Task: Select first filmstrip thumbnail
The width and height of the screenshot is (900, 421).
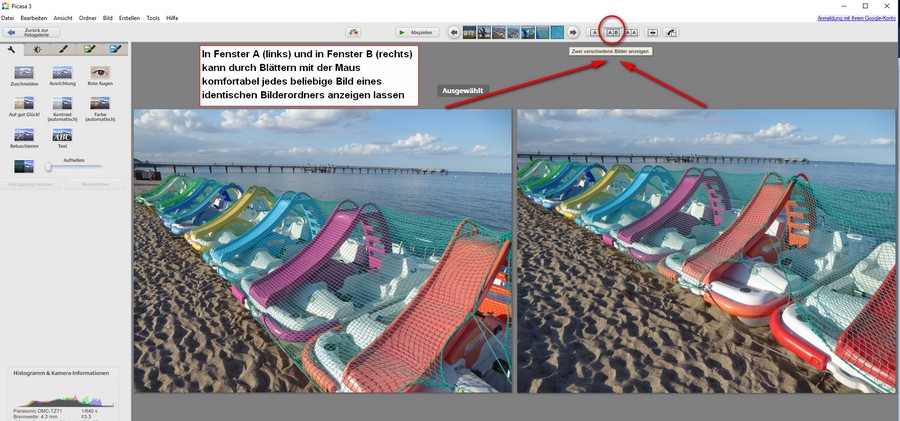Action: tap(470, 33)
